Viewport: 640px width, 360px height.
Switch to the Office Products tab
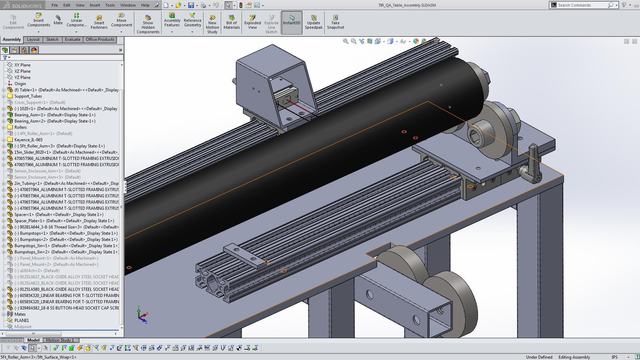(x=100, y=40)
